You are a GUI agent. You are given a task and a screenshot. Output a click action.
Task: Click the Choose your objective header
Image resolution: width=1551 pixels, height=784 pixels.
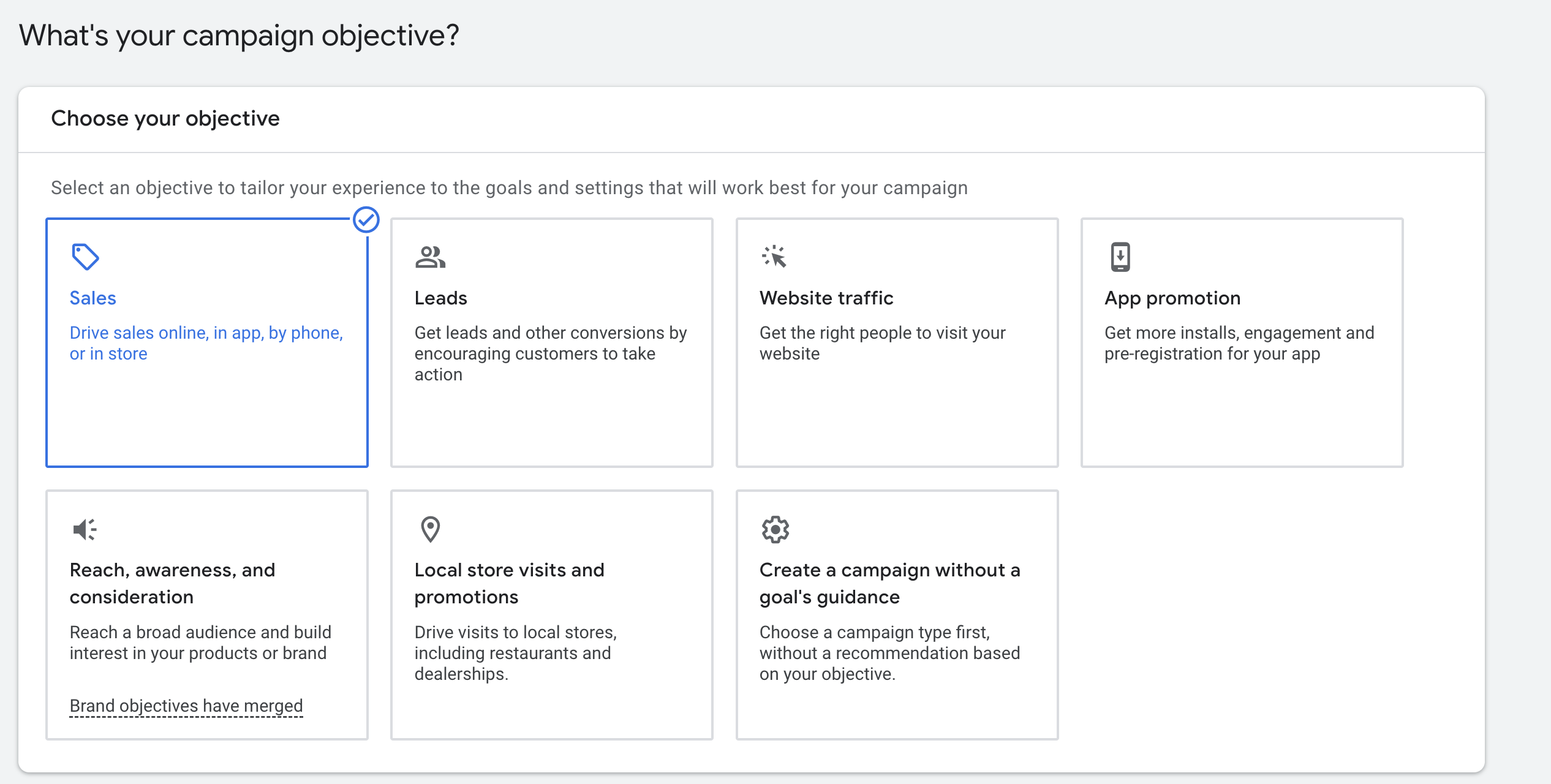pyautogui.click(x=165, y=118)
